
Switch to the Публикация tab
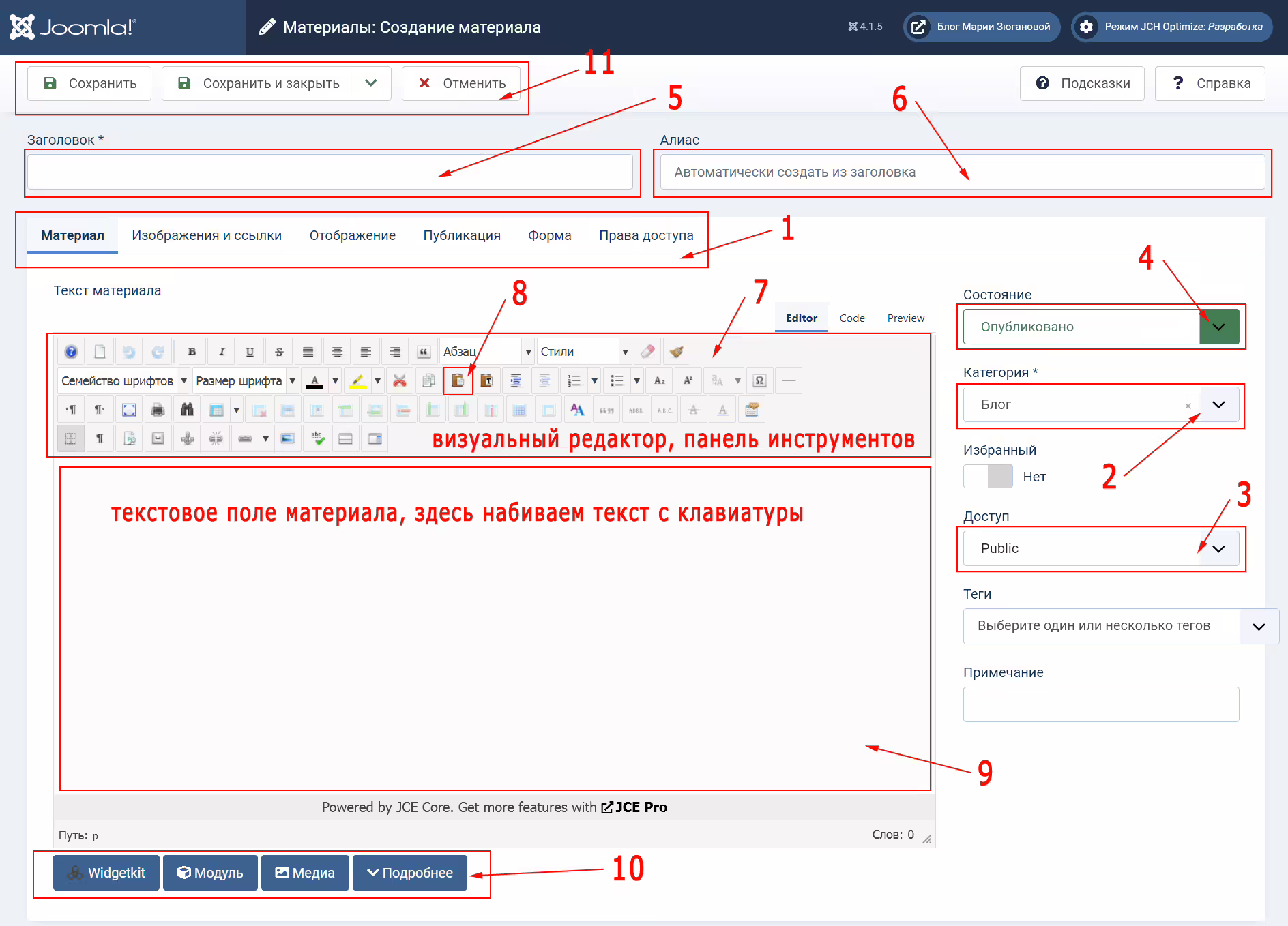pyautogui.click(x=462, y=235)
